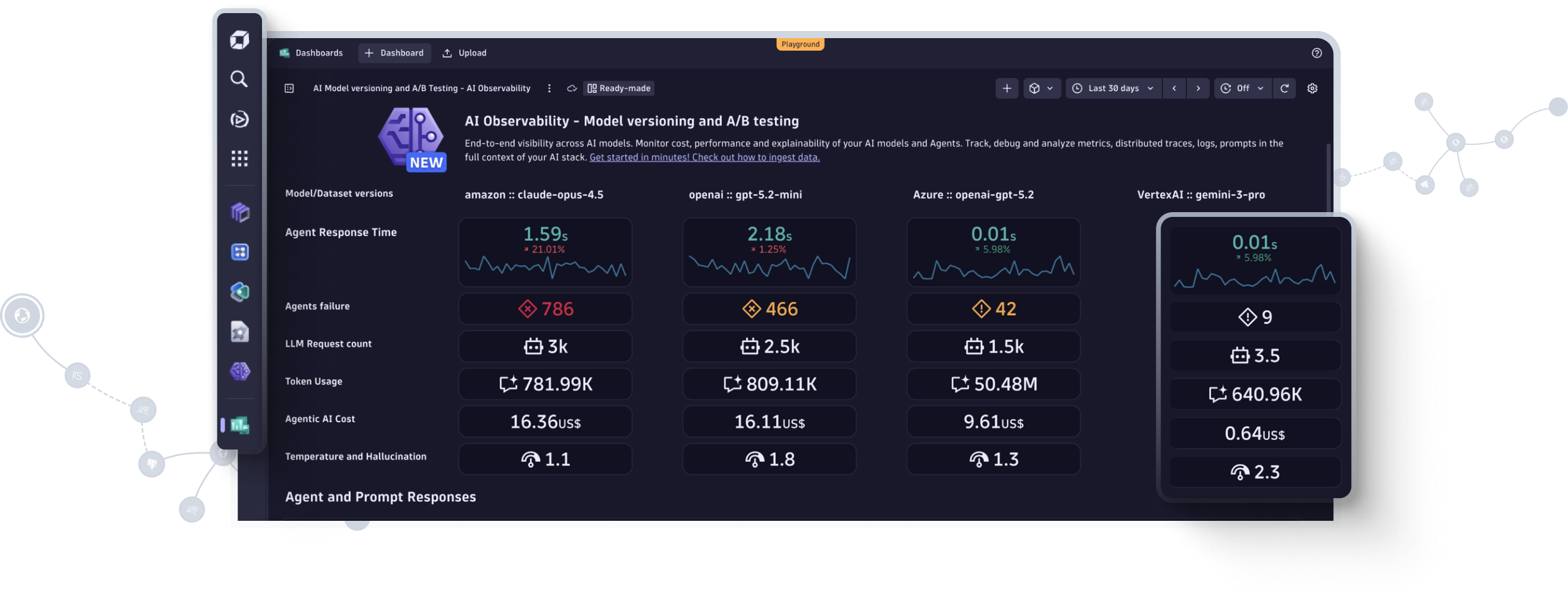1568x609 pixels.
Task: Click the 50.48M token usage tile
Action: pyautogui.click(x=993, y=384)
